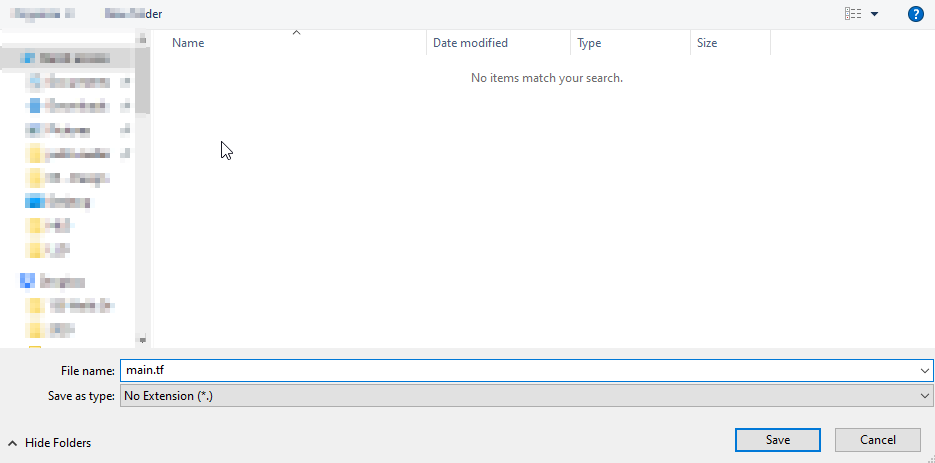Click the Hide Folders chevron icon
This screenshot has height=463, width=935.
[x=13, y=442]
